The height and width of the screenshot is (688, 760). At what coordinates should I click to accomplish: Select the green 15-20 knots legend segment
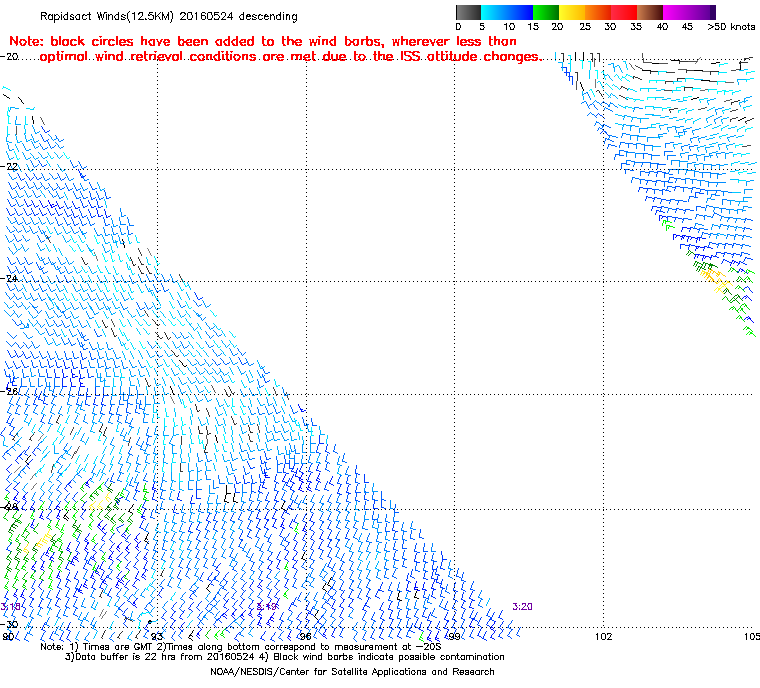click(546, 12)
